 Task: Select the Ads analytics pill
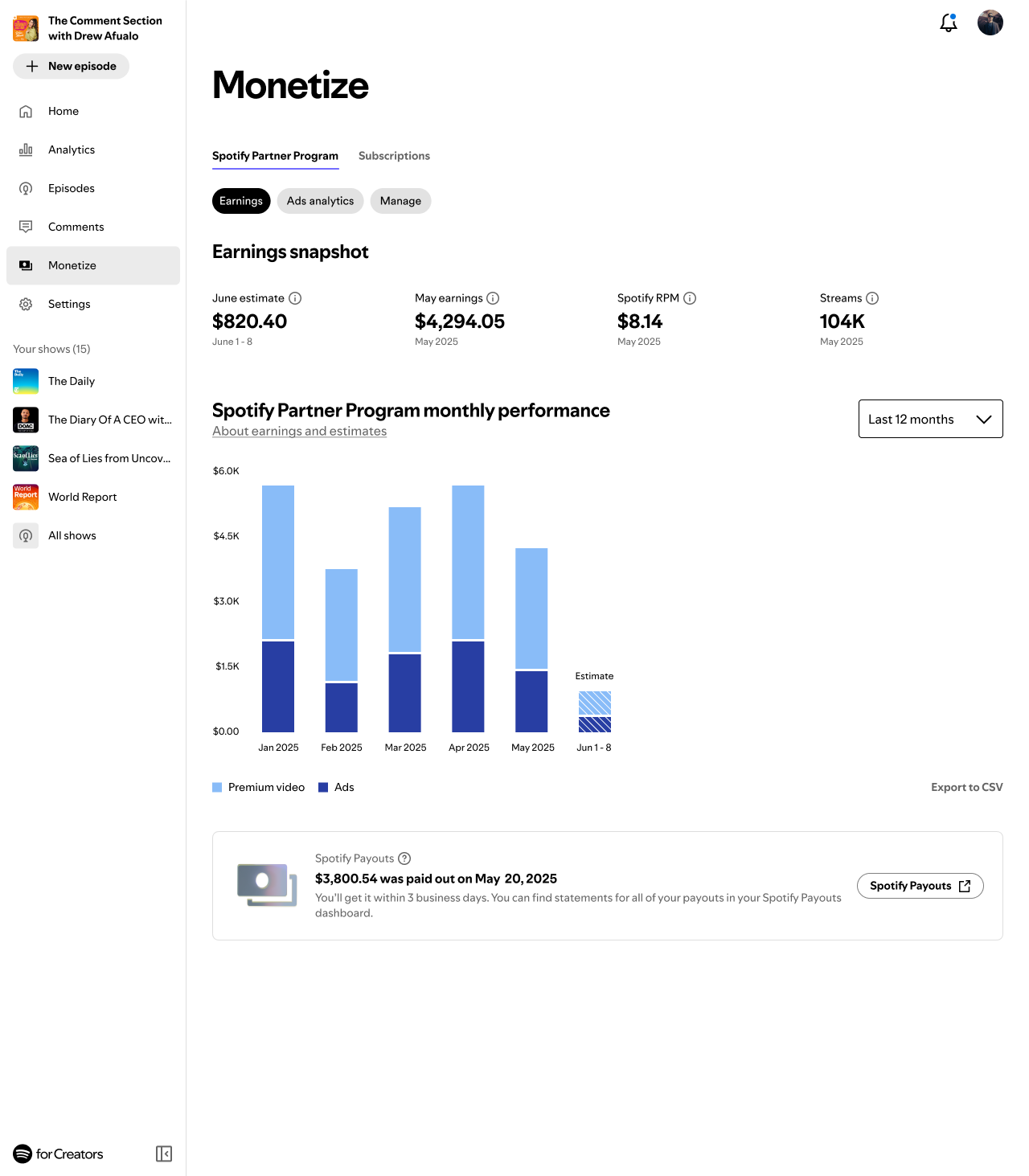click(320, 201)
